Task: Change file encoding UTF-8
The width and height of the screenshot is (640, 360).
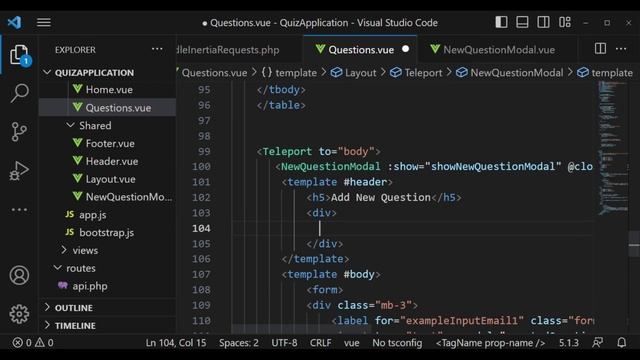Action: pyautogui.click(x=284, y=343)
